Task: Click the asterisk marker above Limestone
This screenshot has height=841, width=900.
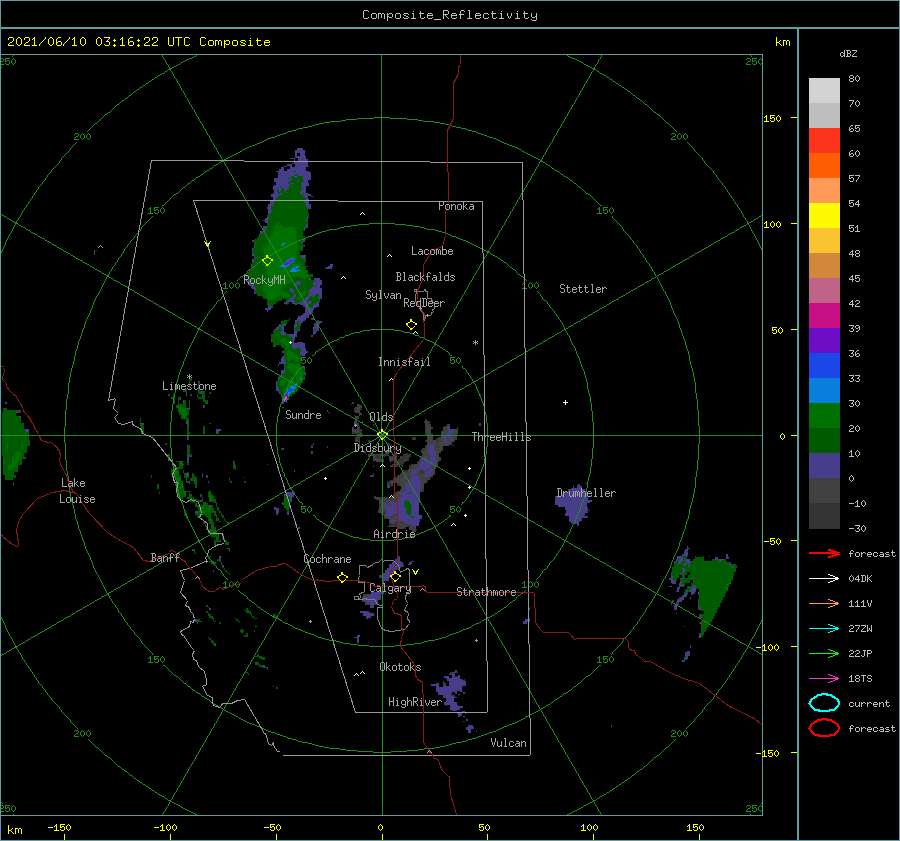Action: (x=189, y=377)
